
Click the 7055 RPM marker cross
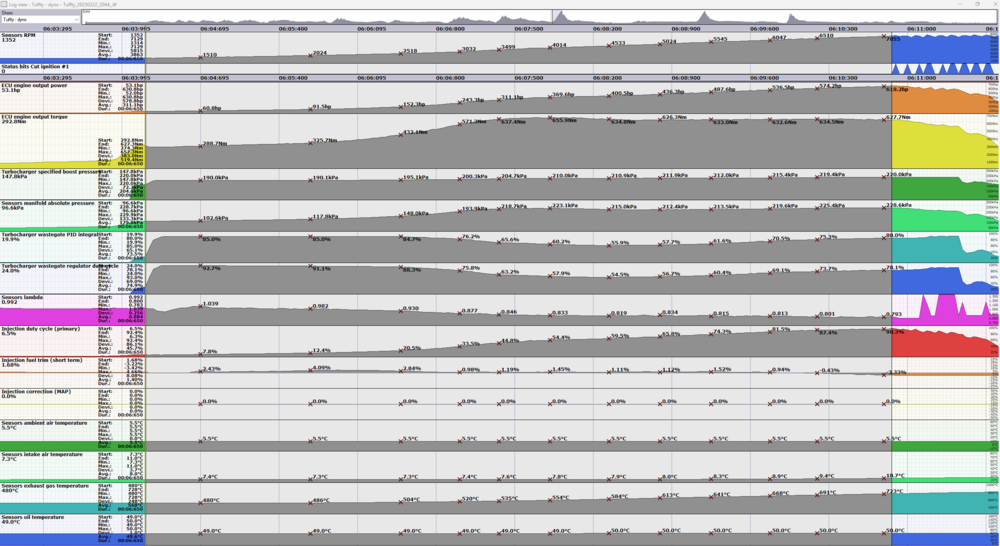(885, 37)
